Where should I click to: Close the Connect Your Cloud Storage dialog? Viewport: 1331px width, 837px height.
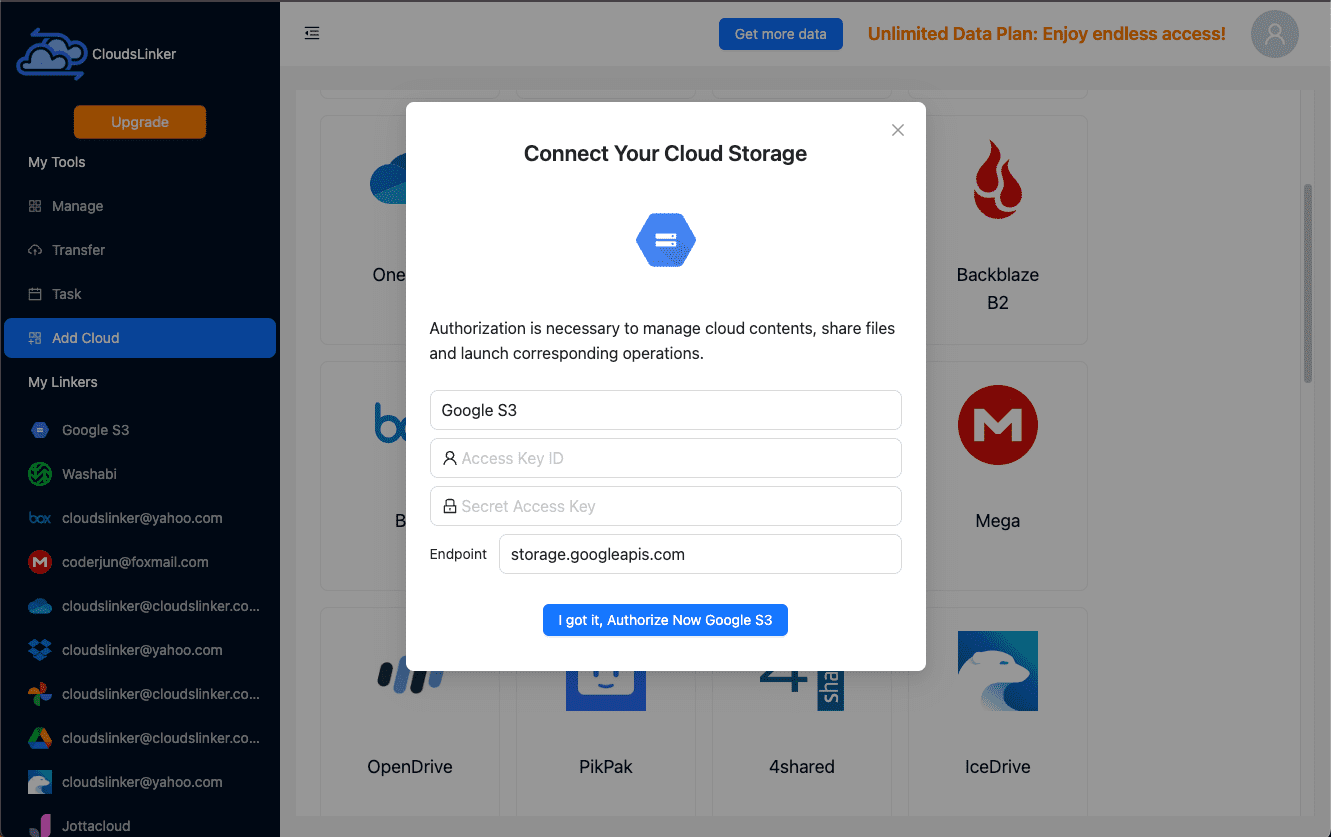897,130
